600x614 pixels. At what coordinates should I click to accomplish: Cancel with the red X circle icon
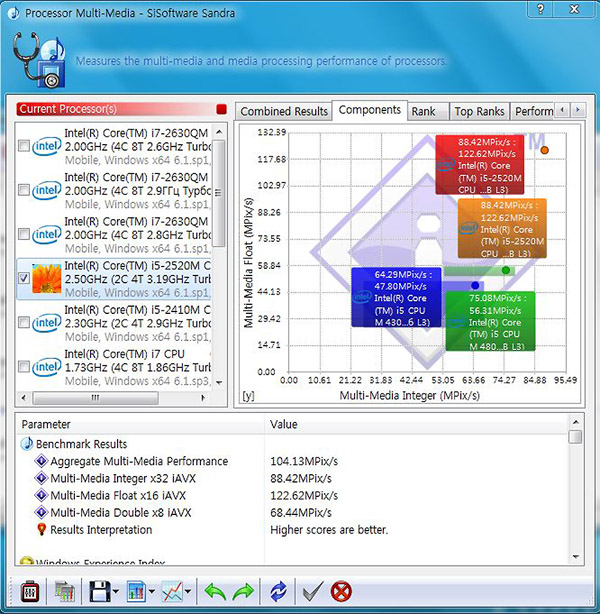(341, 592)
